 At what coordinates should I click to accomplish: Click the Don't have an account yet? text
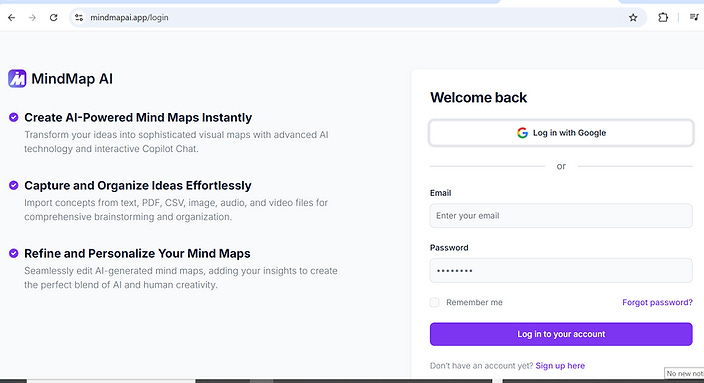coord(481,365)
